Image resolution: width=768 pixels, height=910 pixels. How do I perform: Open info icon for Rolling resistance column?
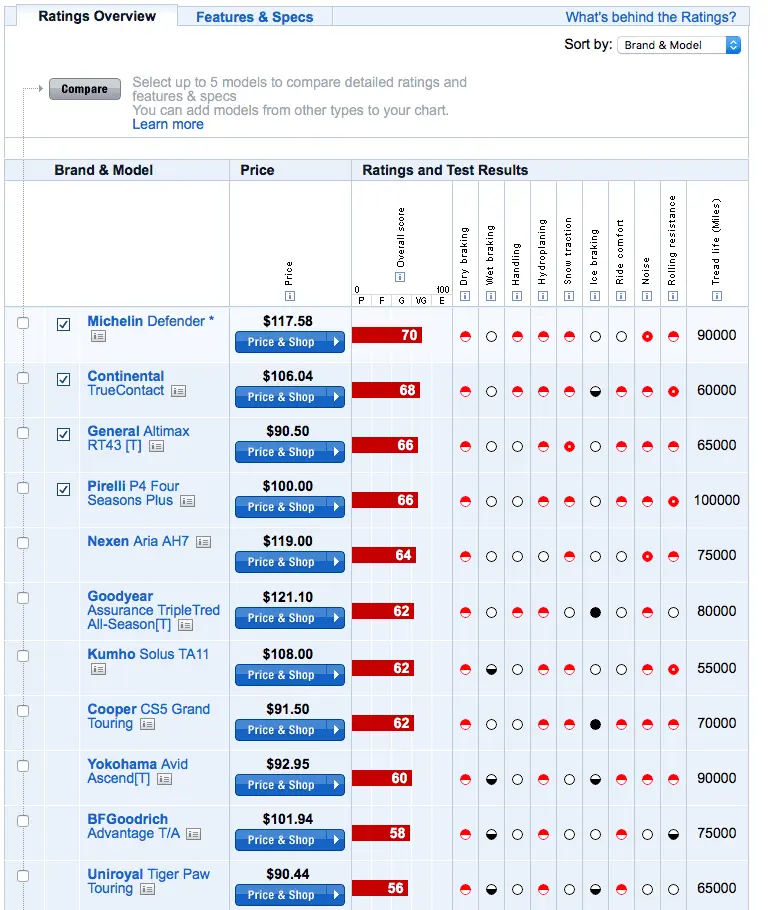click(x=673, y=296)
